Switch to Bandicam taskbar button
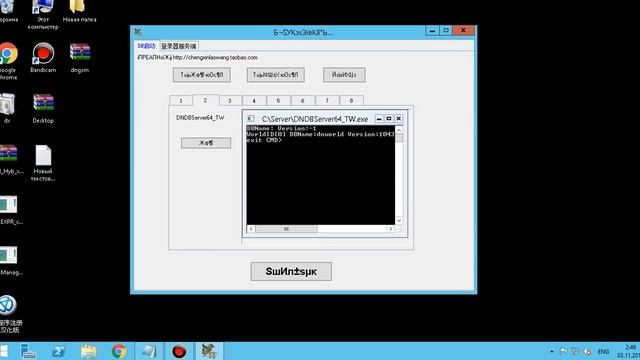The width and height of the screenshot is (640, 360). (x=179, y=351)
